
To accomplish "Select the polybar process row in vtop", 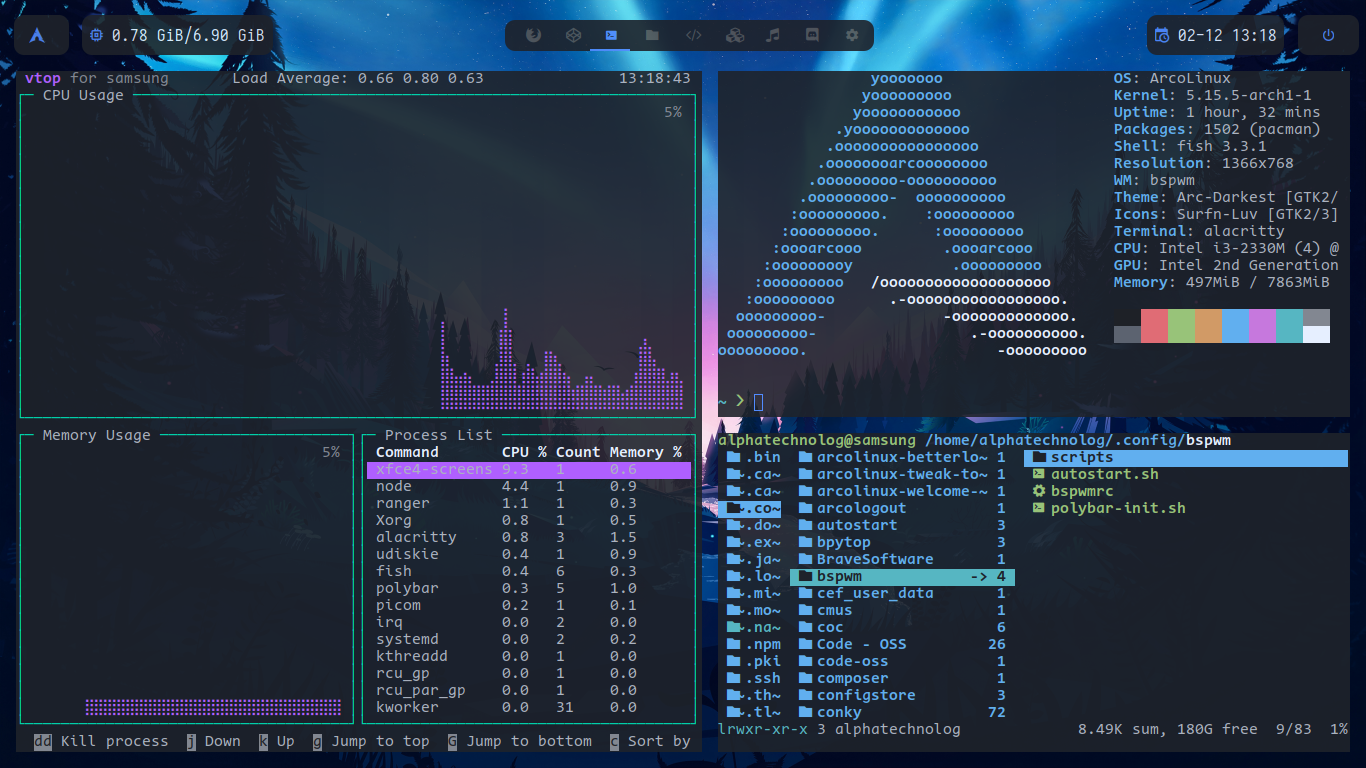I will point(529,588).
